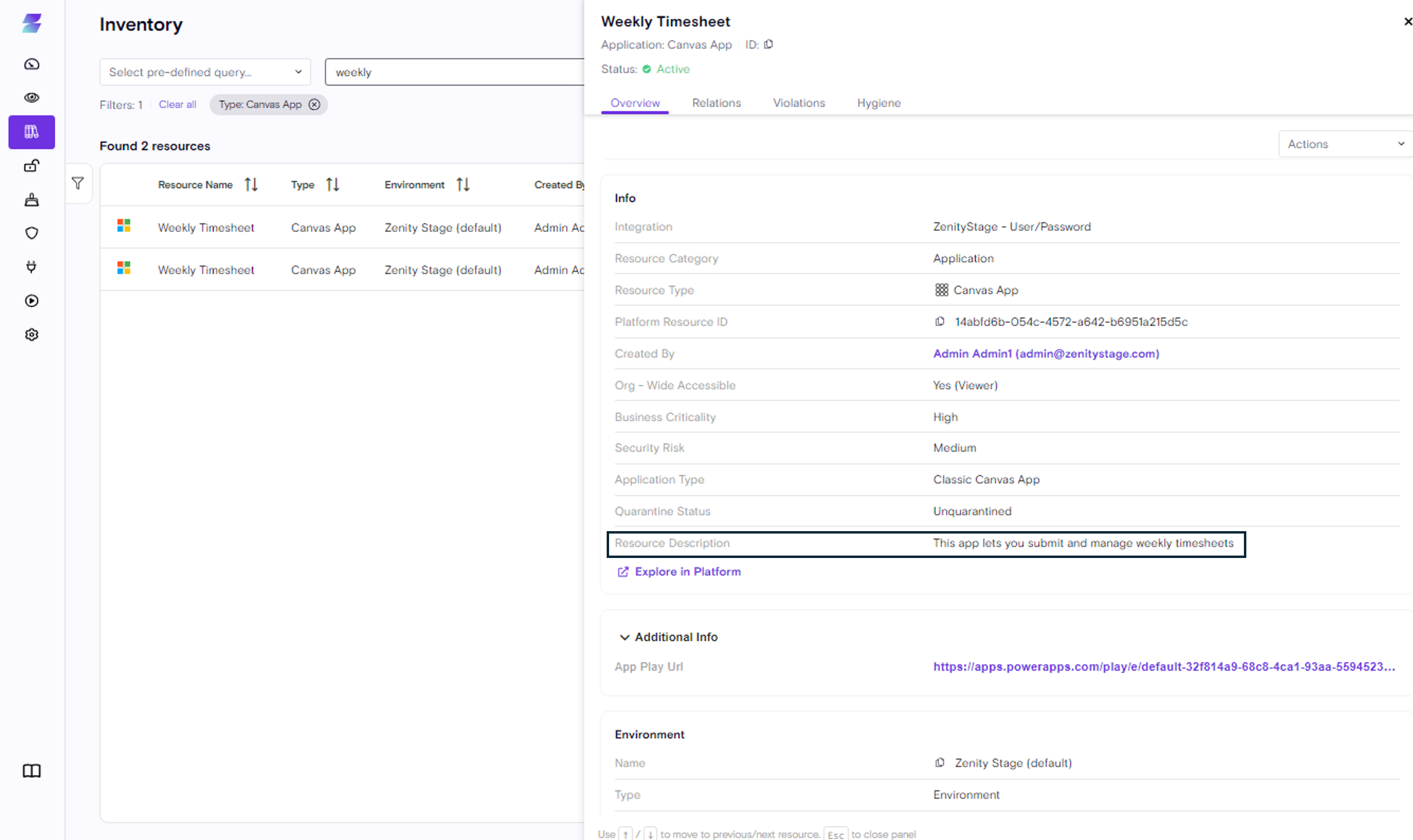The width and height of the screenshot is (1413, 840).
Task: Sort table by Resource Name
Action: (x=251, y=185)
